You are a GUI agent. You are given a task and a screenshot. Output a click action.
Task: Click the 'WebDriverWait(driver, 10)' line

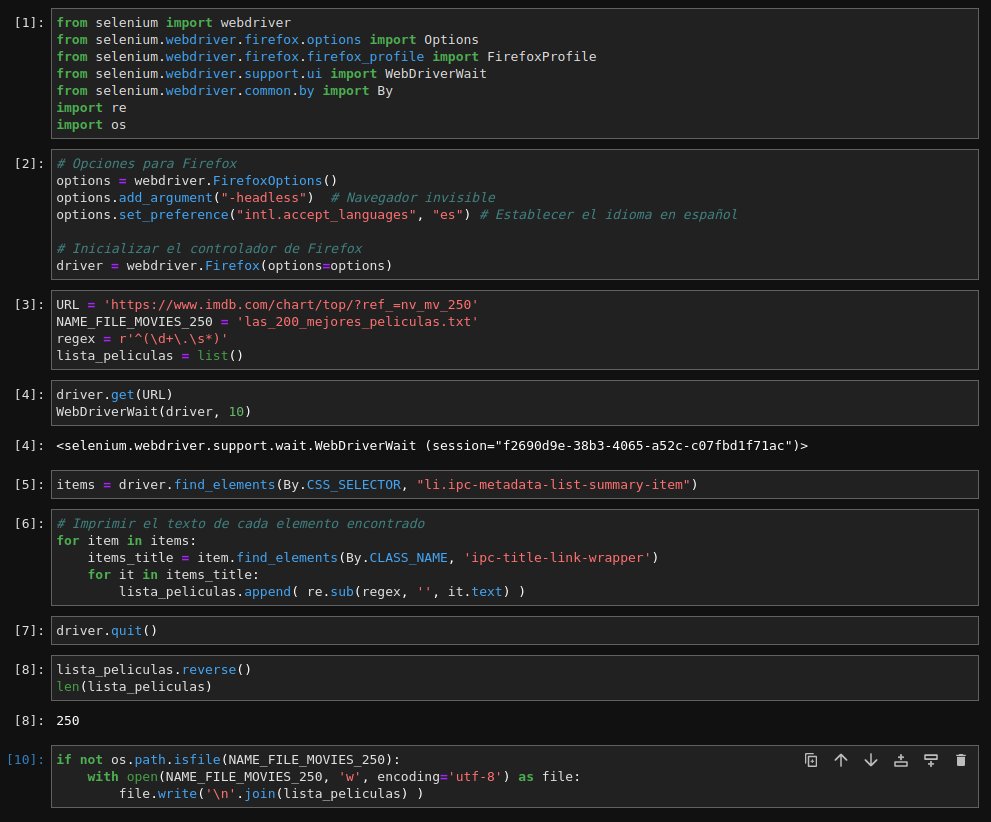point(154,412)
